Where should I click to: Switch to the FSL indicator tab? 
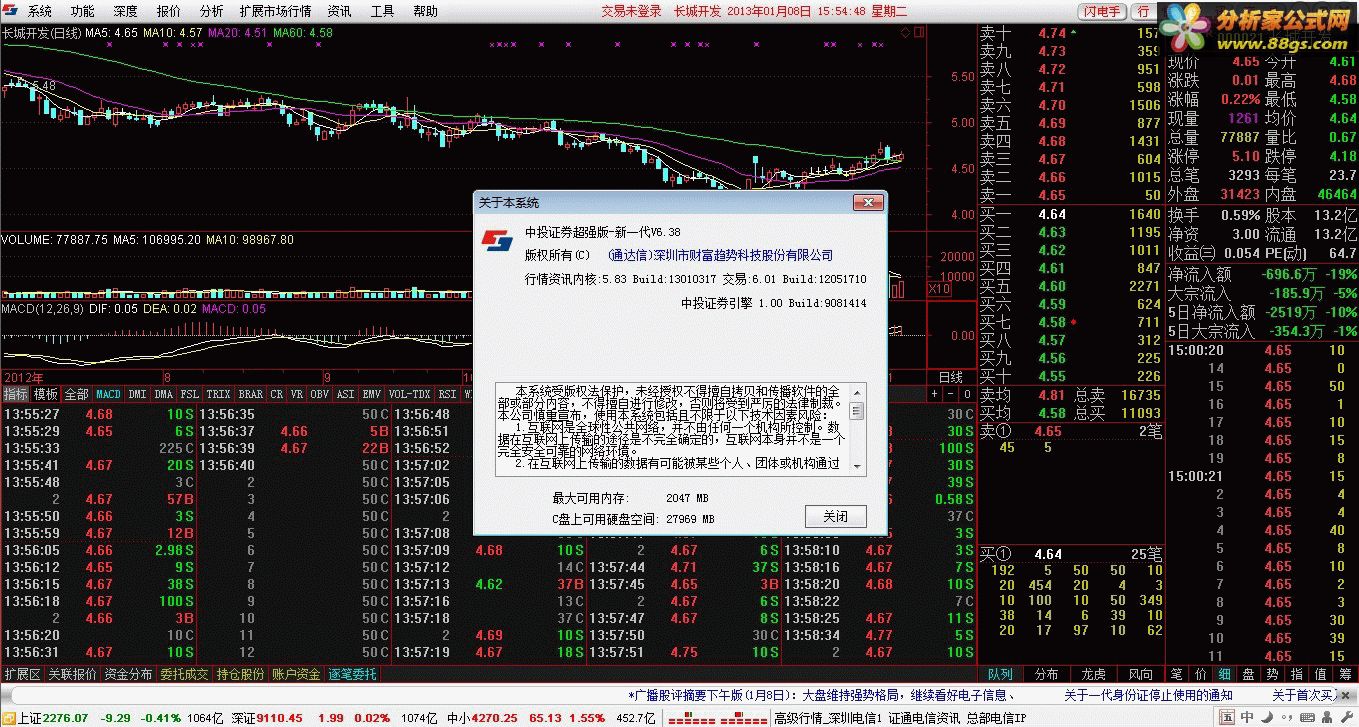pos(190,394)
